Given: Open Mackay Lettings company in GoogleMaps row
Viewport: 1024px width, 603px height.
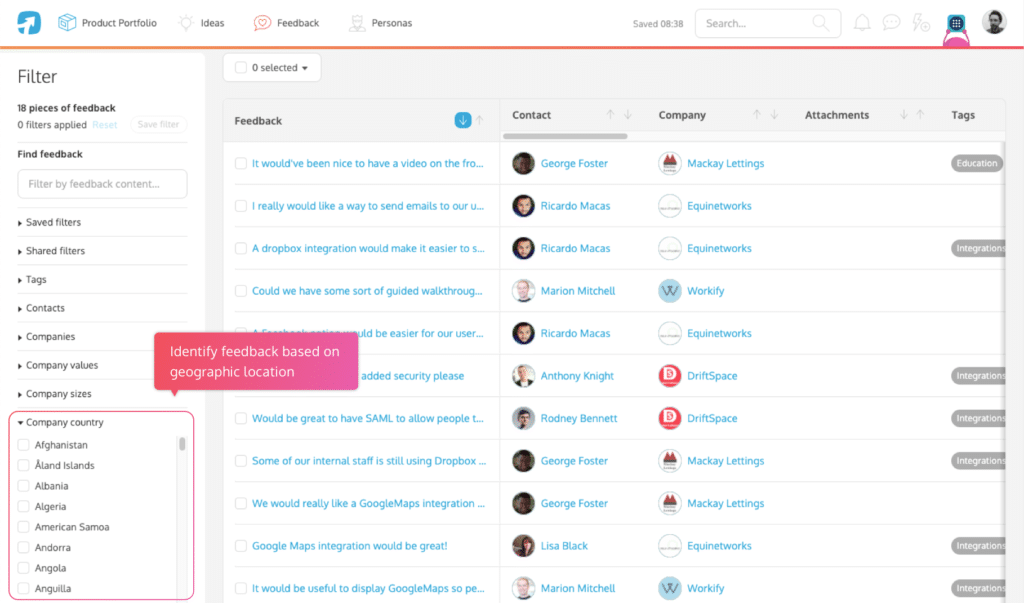Looking at the screenshot, I should click(726, 503).
